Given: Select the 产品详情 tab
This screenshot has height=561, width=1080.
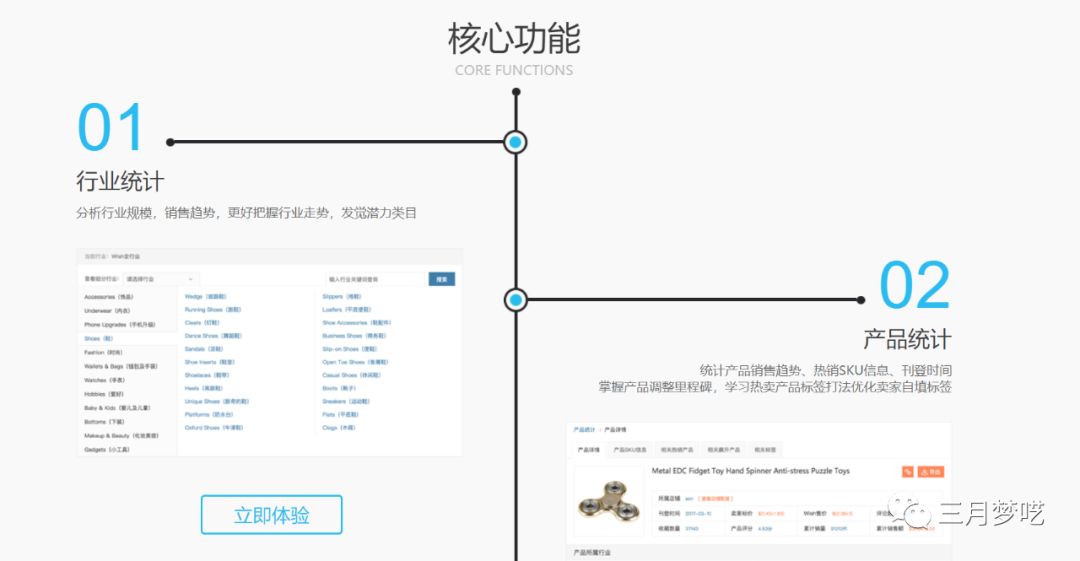Looking at the screenshot, I should [586, 450].
